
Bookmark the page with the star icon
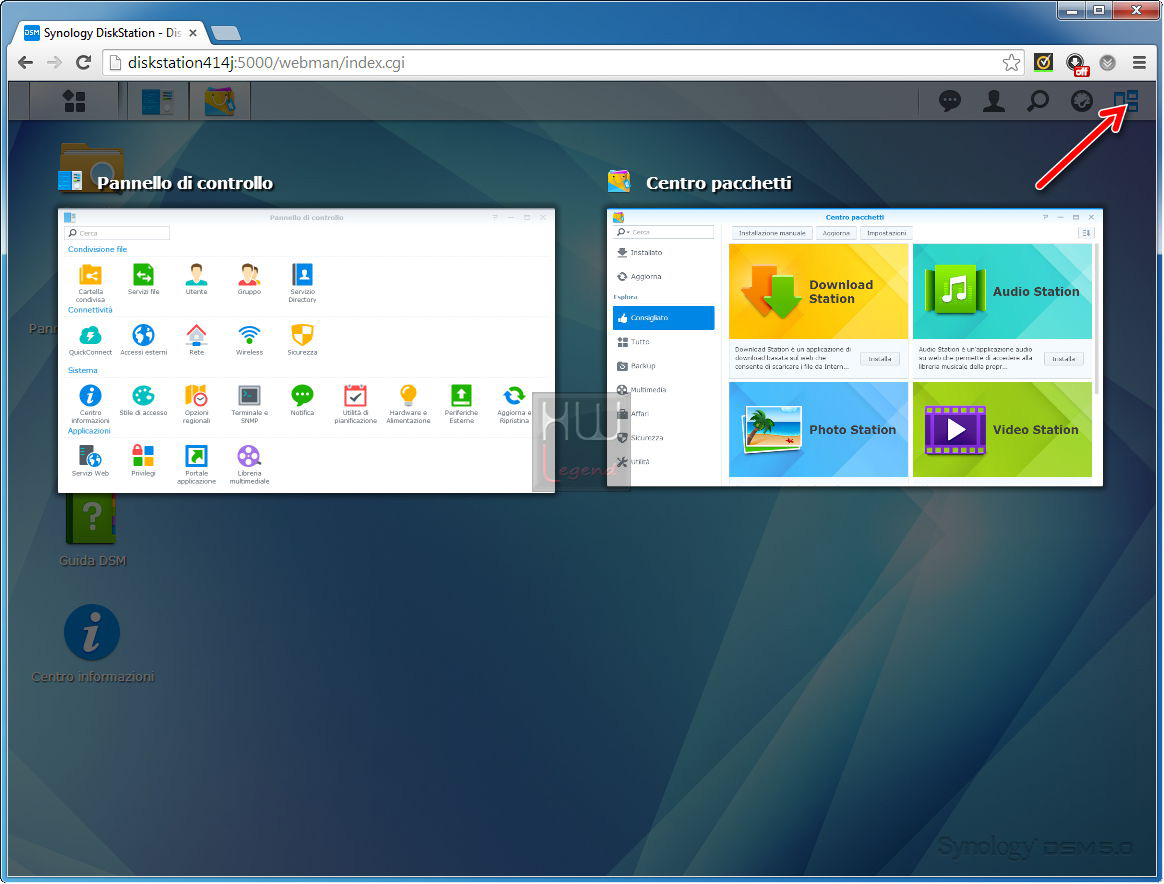(x=1010, y=63)
